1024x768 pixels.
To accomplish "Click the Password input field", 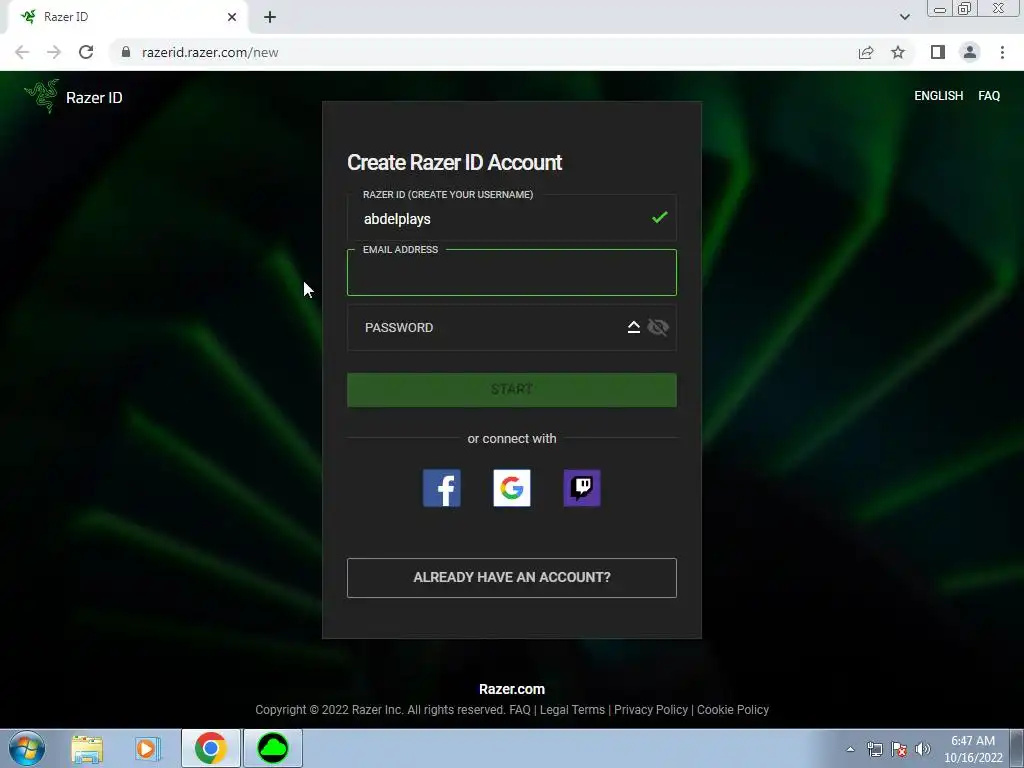I will click(512, 327).
